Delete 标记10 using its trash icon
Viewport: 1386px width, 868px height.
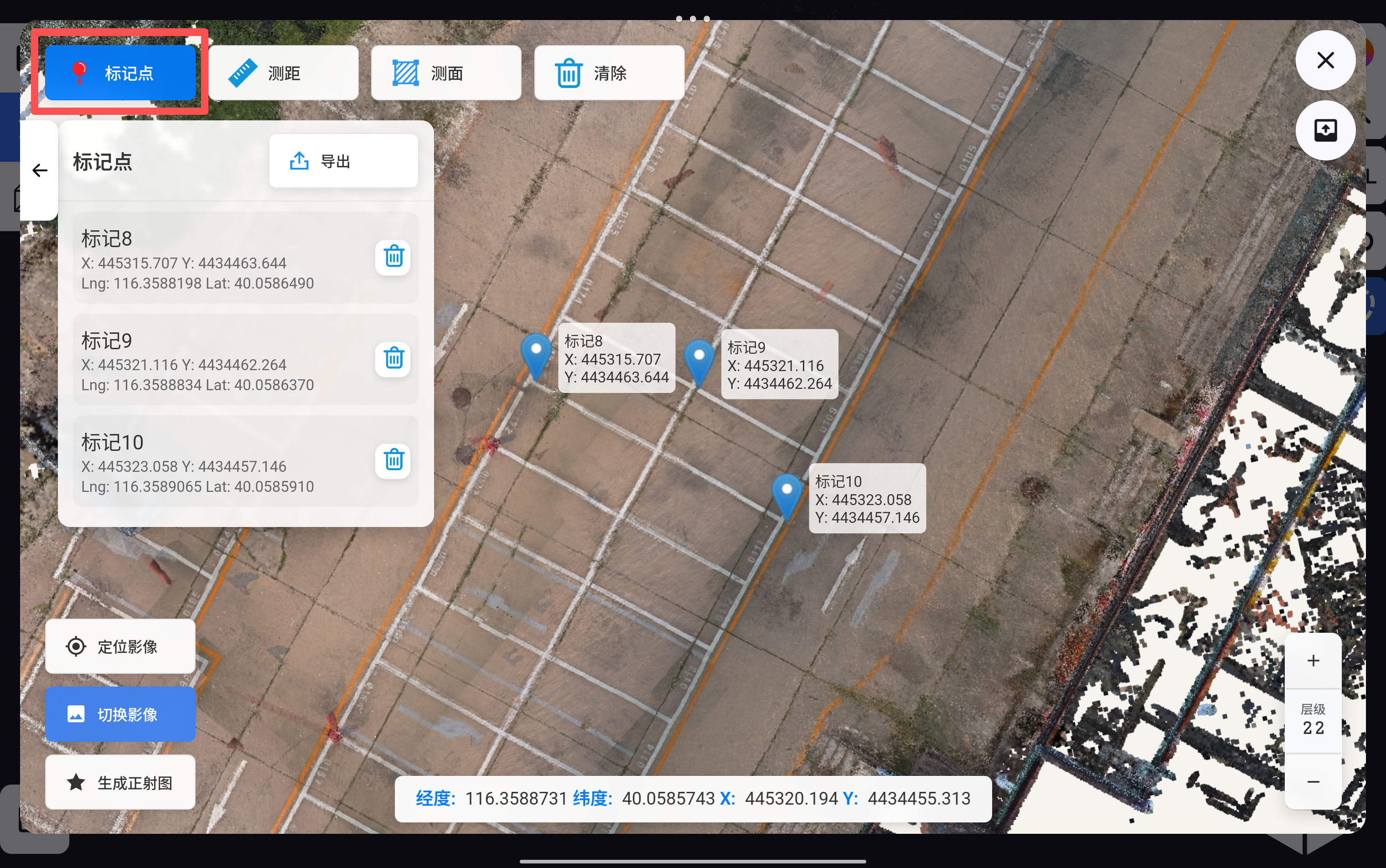(393, 460)
